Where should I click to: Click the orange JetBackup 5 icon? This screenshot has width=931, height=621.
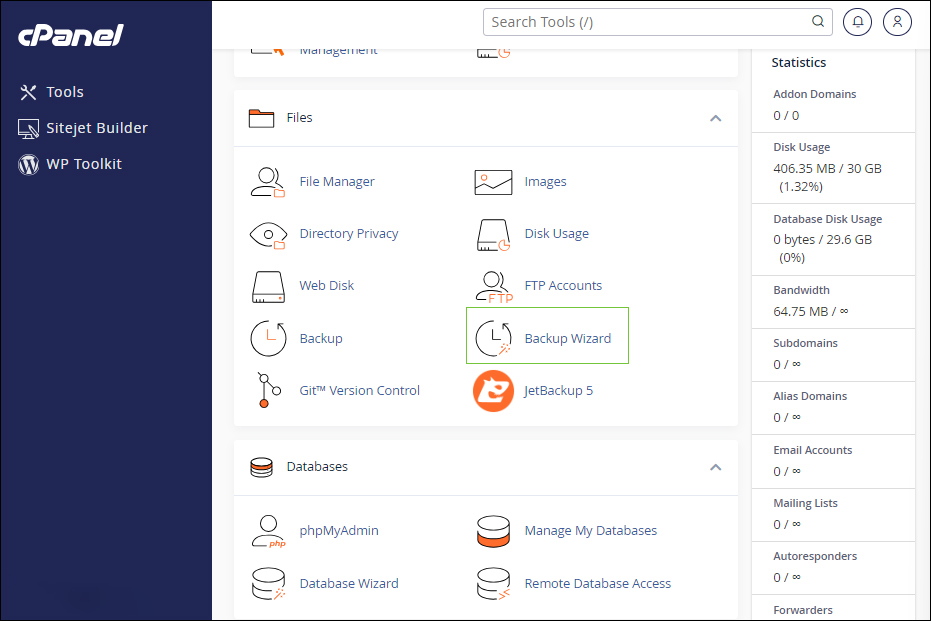493,391
